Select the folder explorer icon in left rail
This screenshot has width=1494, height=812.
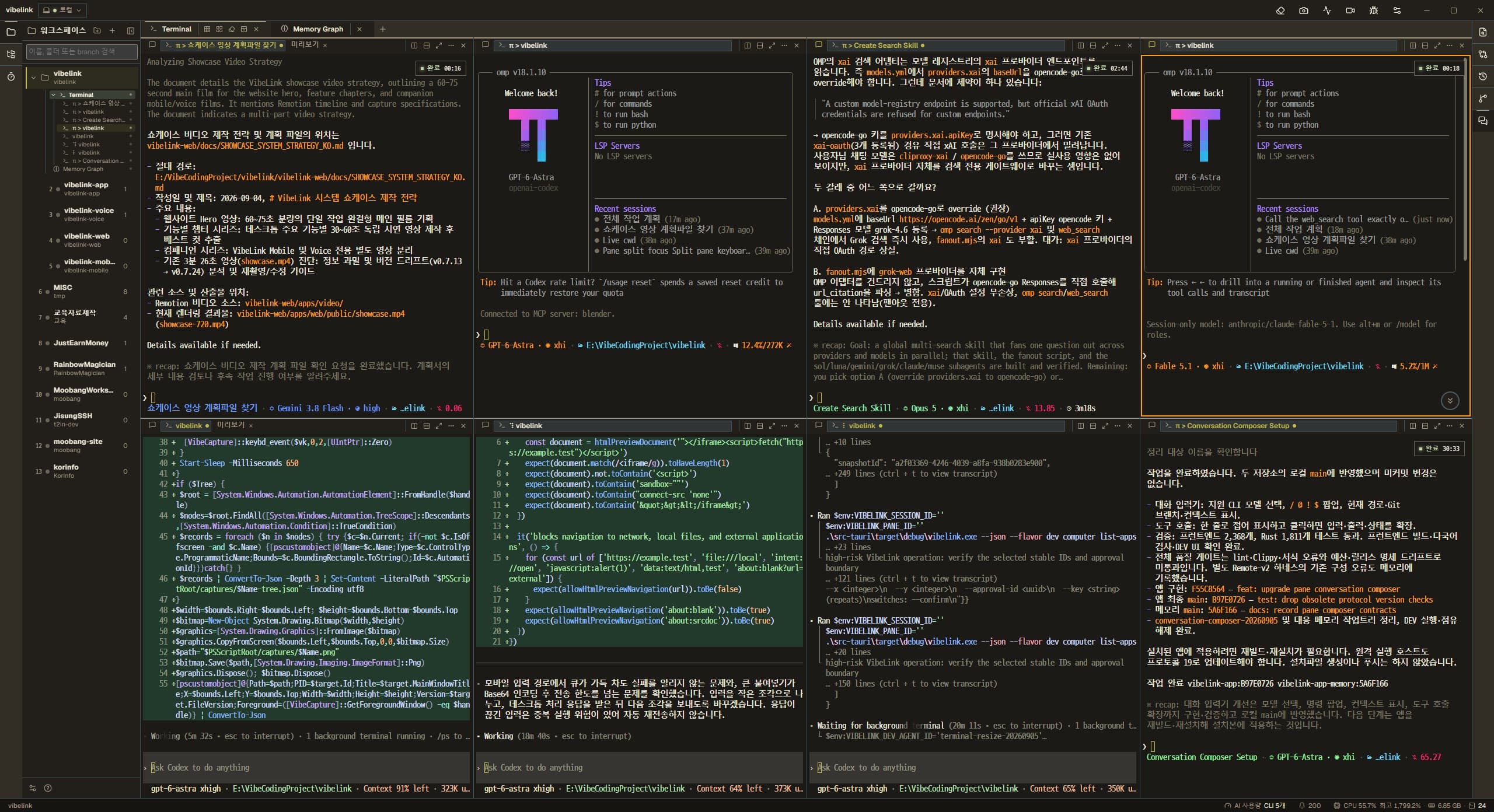11,32
